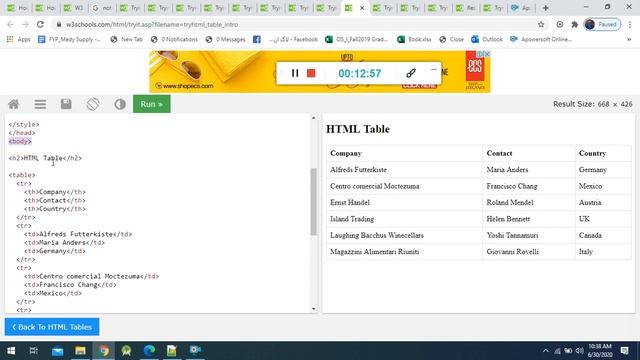The height and width of the screenshot is (360, 640).
Task: Pause the screen recording
Action: [x=295, y=73]
